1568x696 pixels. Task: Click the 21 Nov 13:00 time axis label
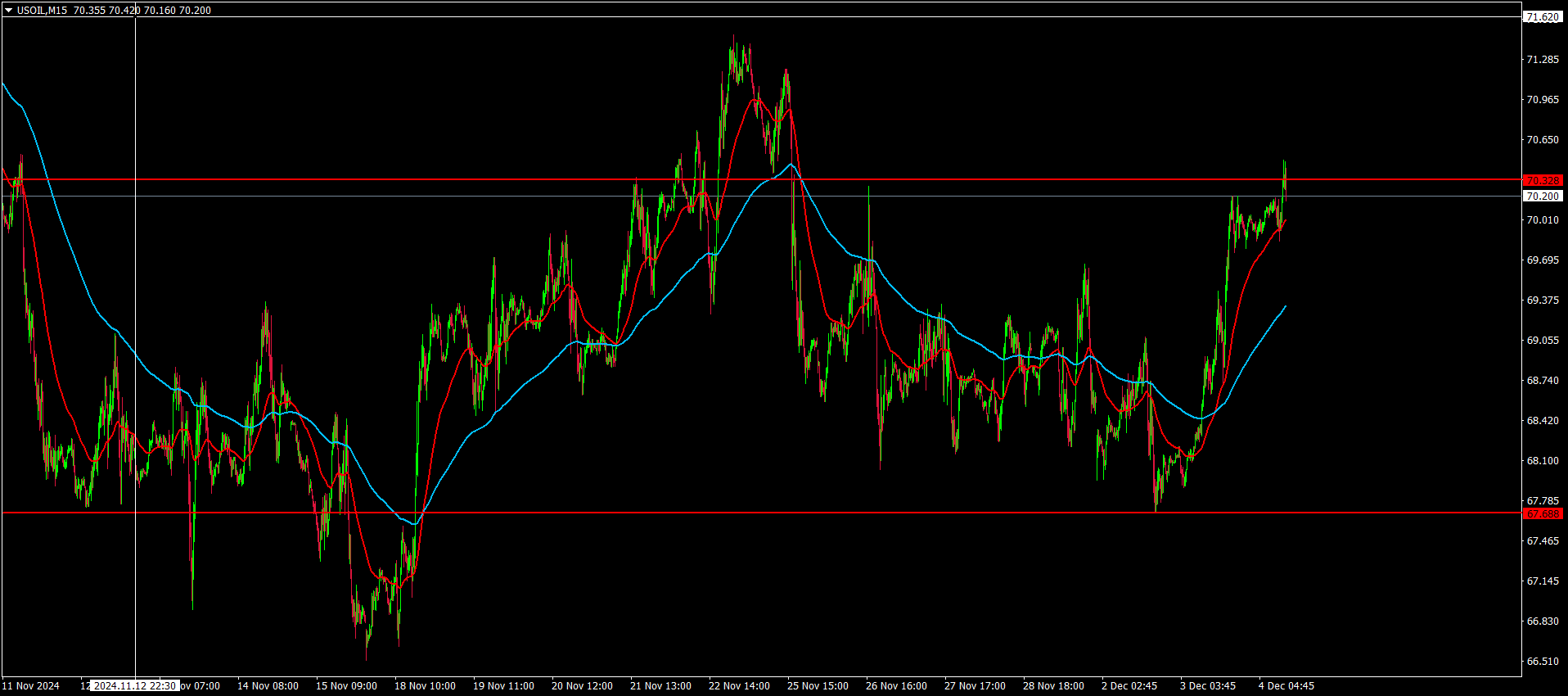click(x=660, y=686)
